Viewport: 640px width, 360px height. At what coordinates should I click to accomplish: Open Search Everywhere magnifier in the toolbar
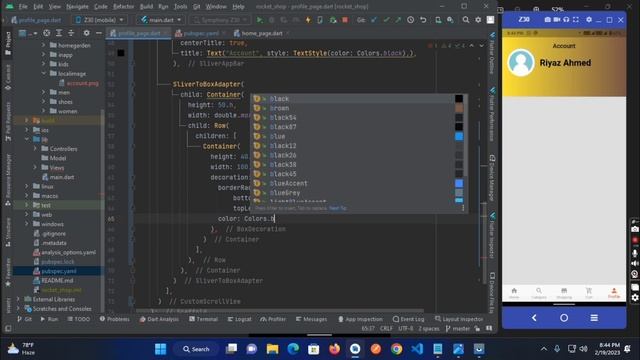465,20
